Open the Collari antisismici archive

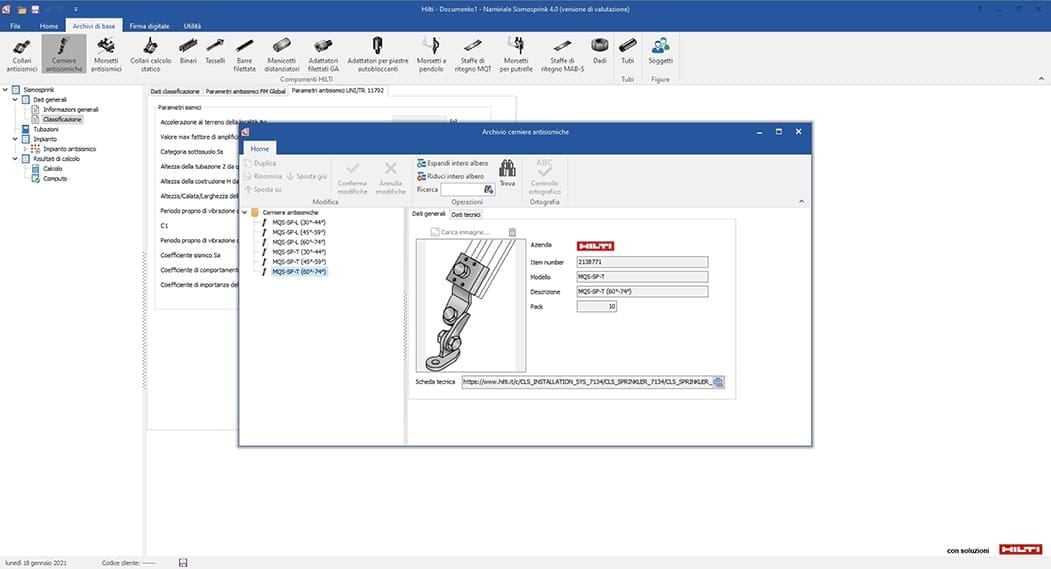coord(21,54)
